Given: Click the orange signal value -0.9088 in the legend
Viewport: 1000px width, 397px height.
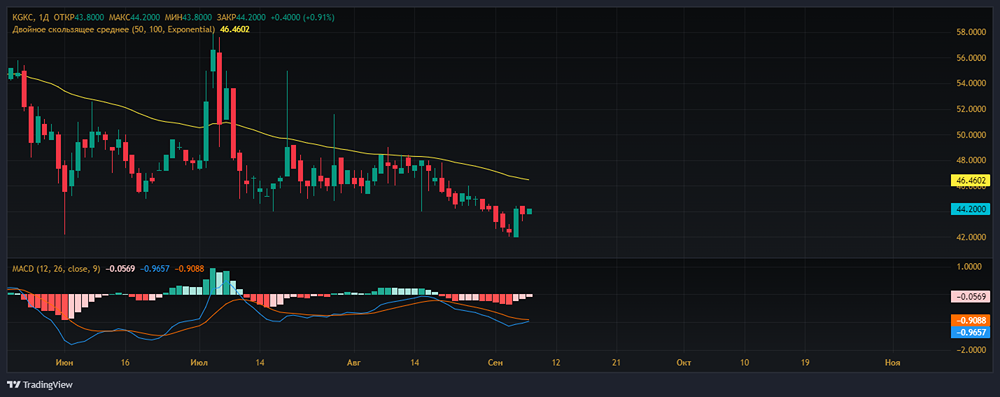Looking at the screenshot, I should (x=189, y=269).
